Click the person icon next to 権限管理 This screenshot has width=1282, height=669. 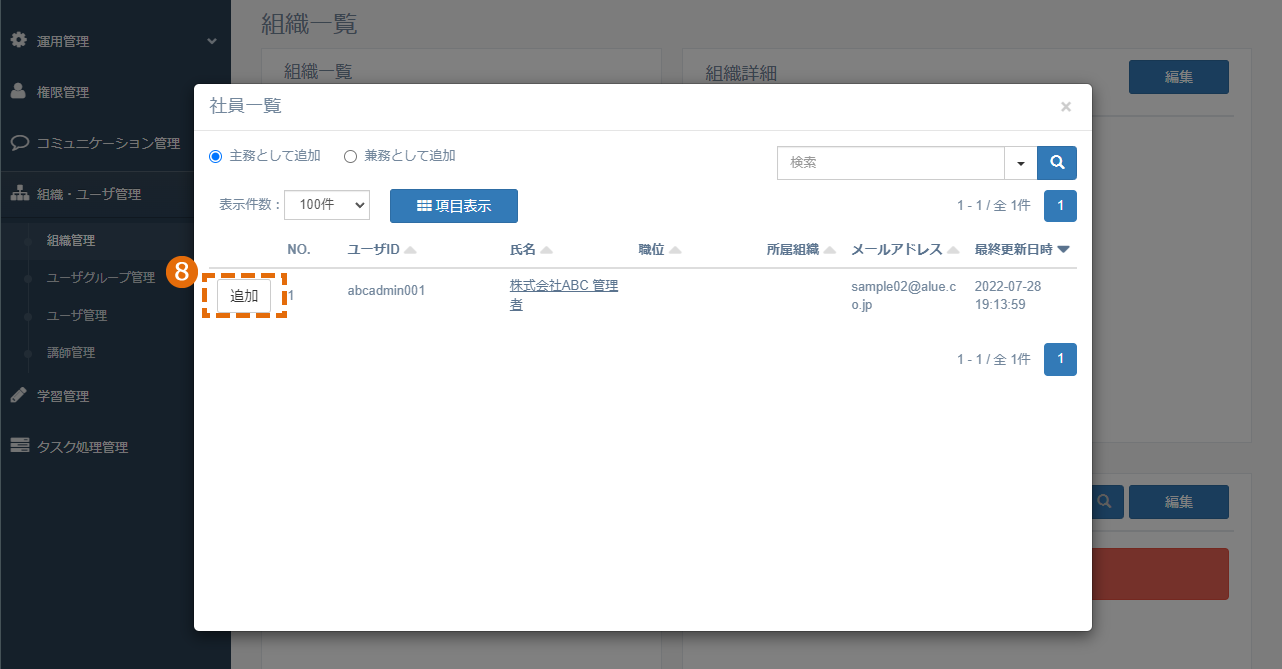[19, 92]
